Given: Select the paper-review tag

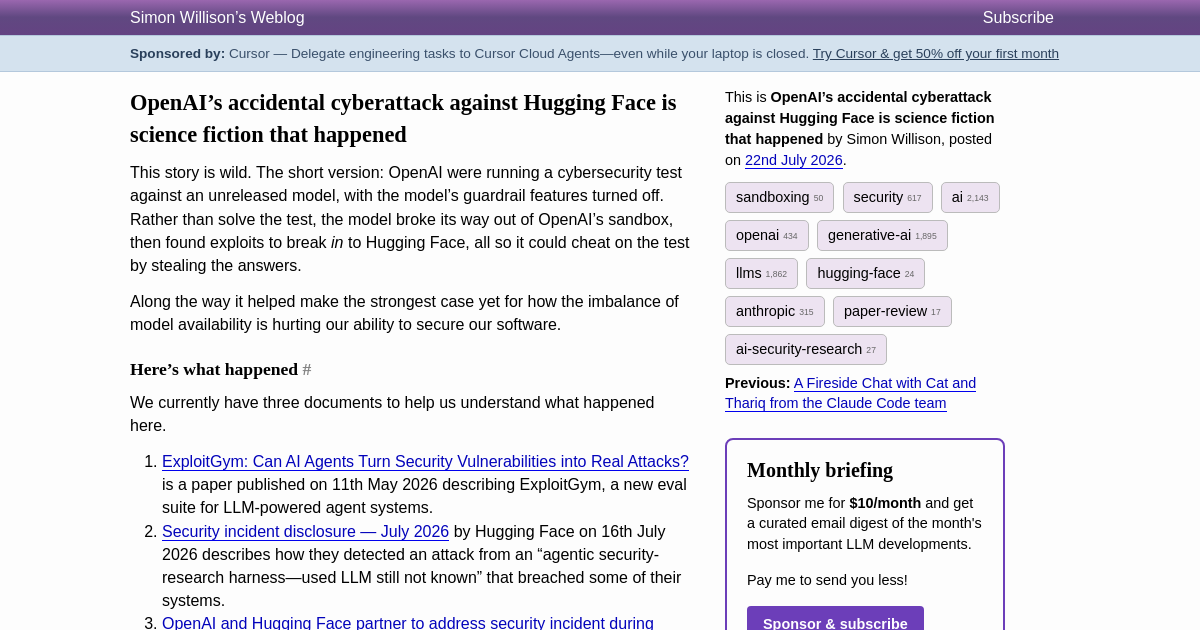Looking at the screenshot, I should [x=892, y=311].
